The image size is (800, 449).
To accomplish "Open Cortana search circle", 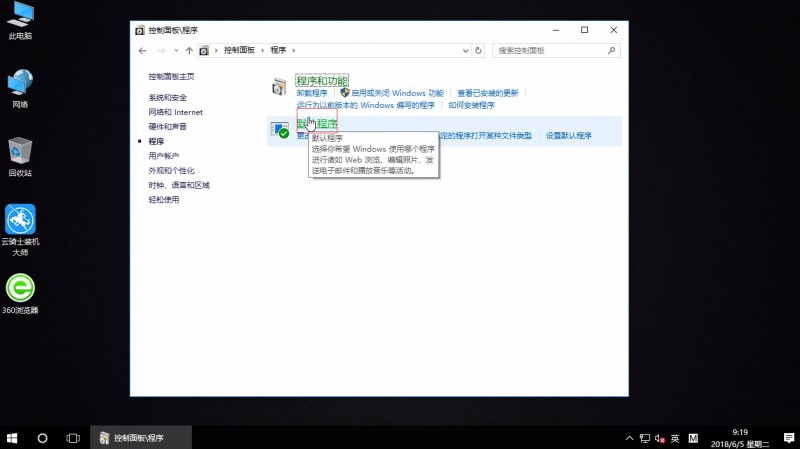I will (x=42, y=438).
